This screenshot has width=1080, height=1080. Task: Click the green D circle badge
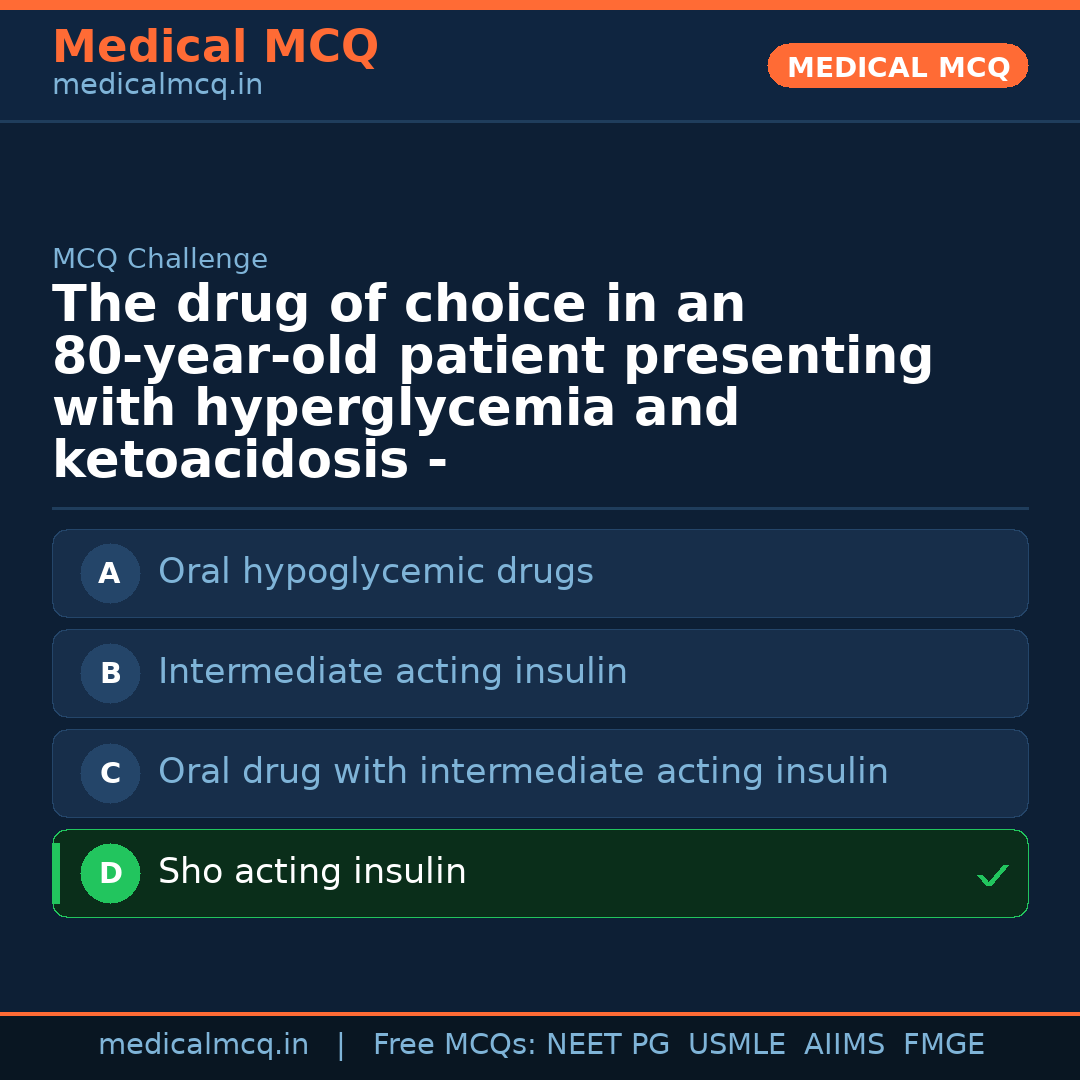(x=110, y=874)
